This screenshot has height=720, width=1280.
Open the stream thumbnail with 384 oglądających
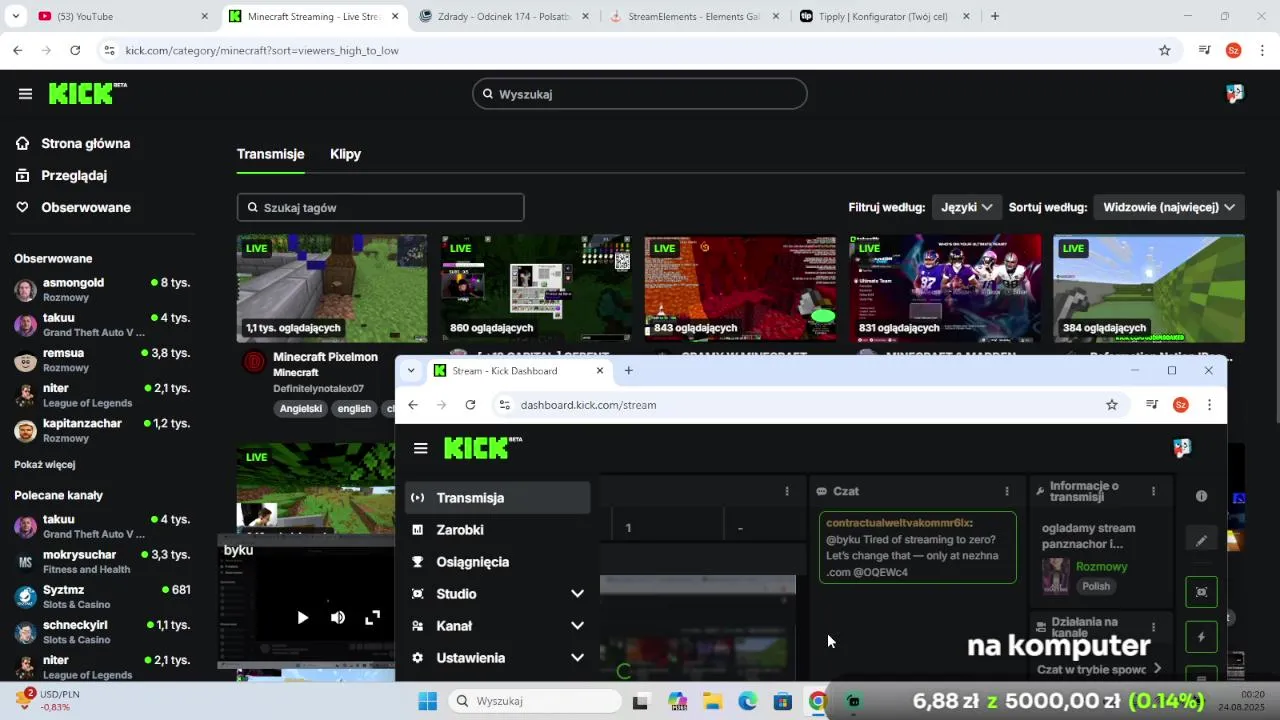point(1149,289)
